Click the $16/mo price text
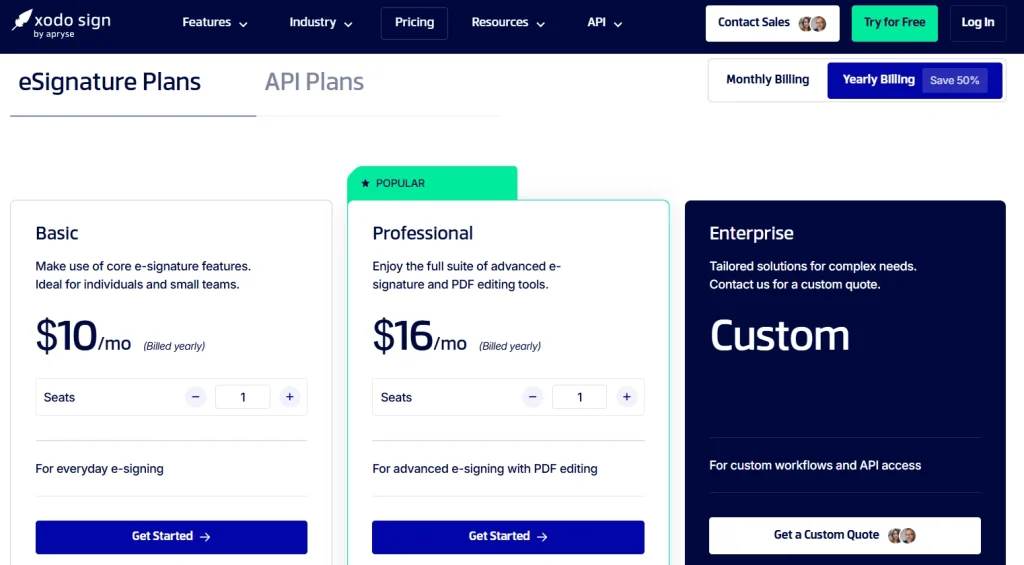The height and width of the screenshot is (565, 1024). pyautogui.click(x=419, y=336)
